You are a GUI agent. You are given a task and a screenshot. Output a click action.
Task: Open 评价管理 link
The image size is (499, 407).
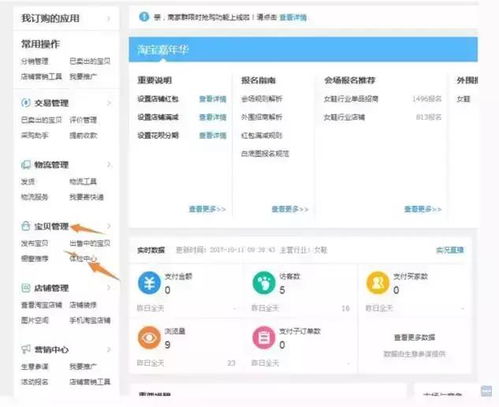click(x=83, y=120)
